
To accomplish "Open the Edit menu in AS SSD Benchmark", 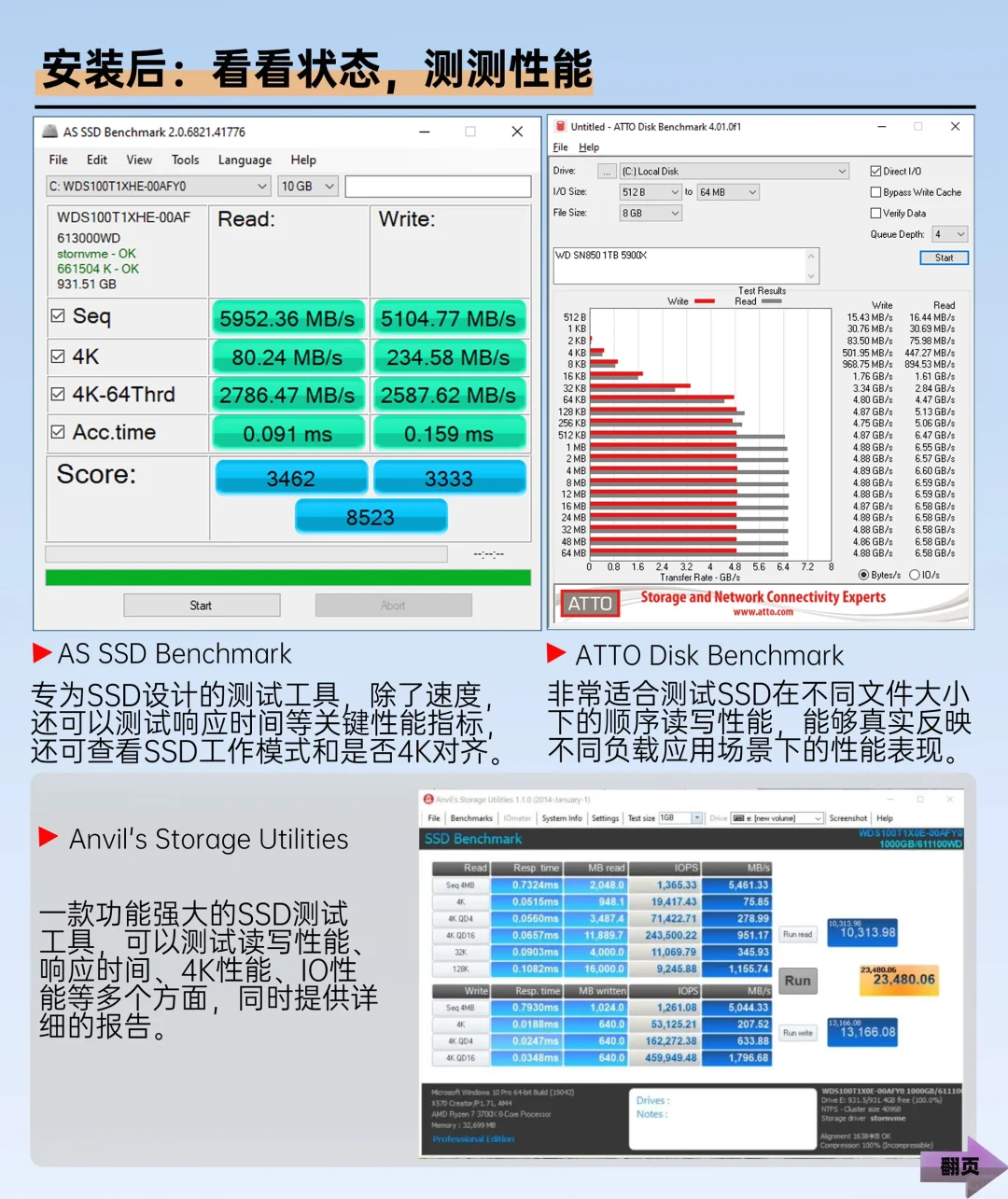I will pyautogui.click(x=97, y=160).
